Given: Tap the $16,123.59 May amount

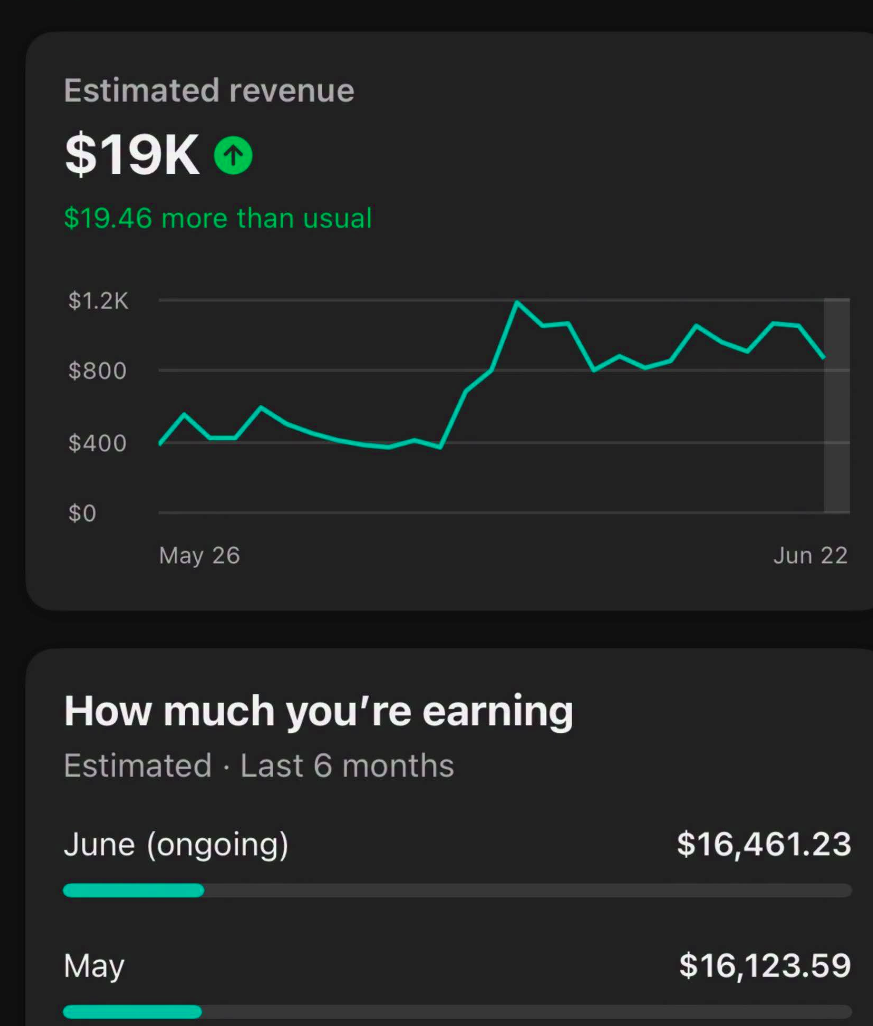Looking at the screenshot, I should pyautogui.click(x=765, y=966).
